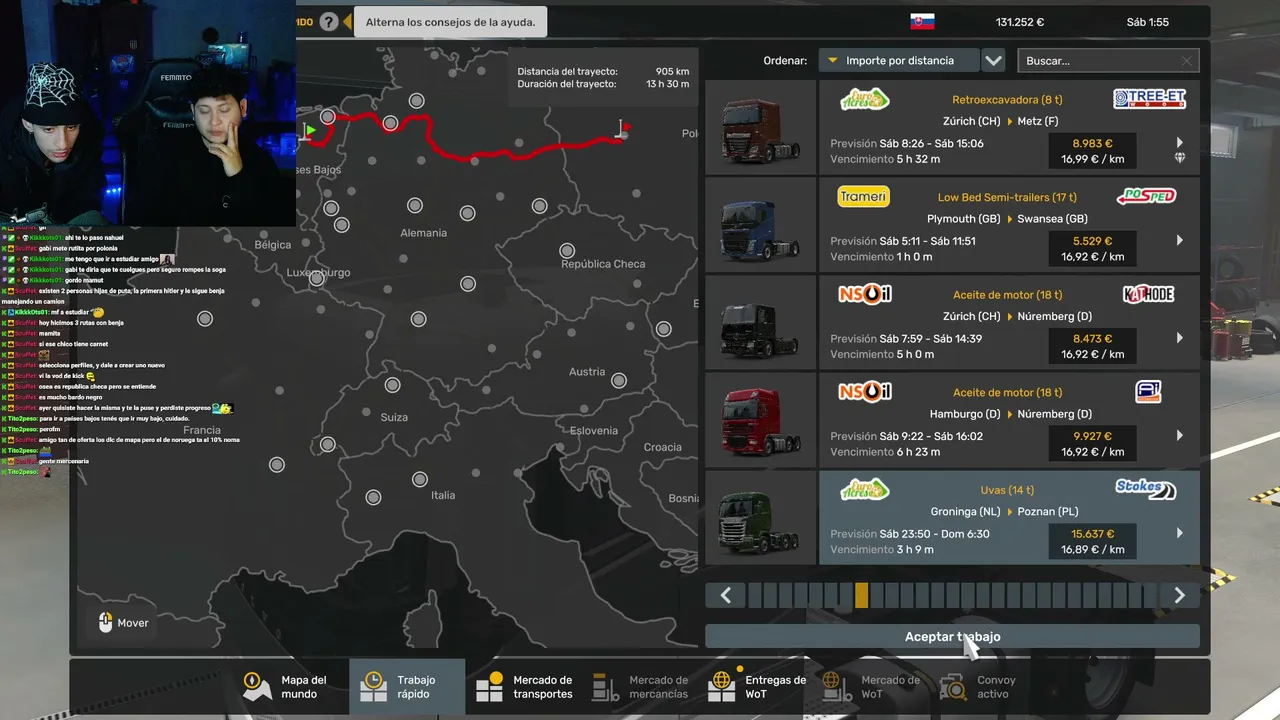
Task: Select the red truck thumbnail for Hamburgo job
Action: (761, 420)
